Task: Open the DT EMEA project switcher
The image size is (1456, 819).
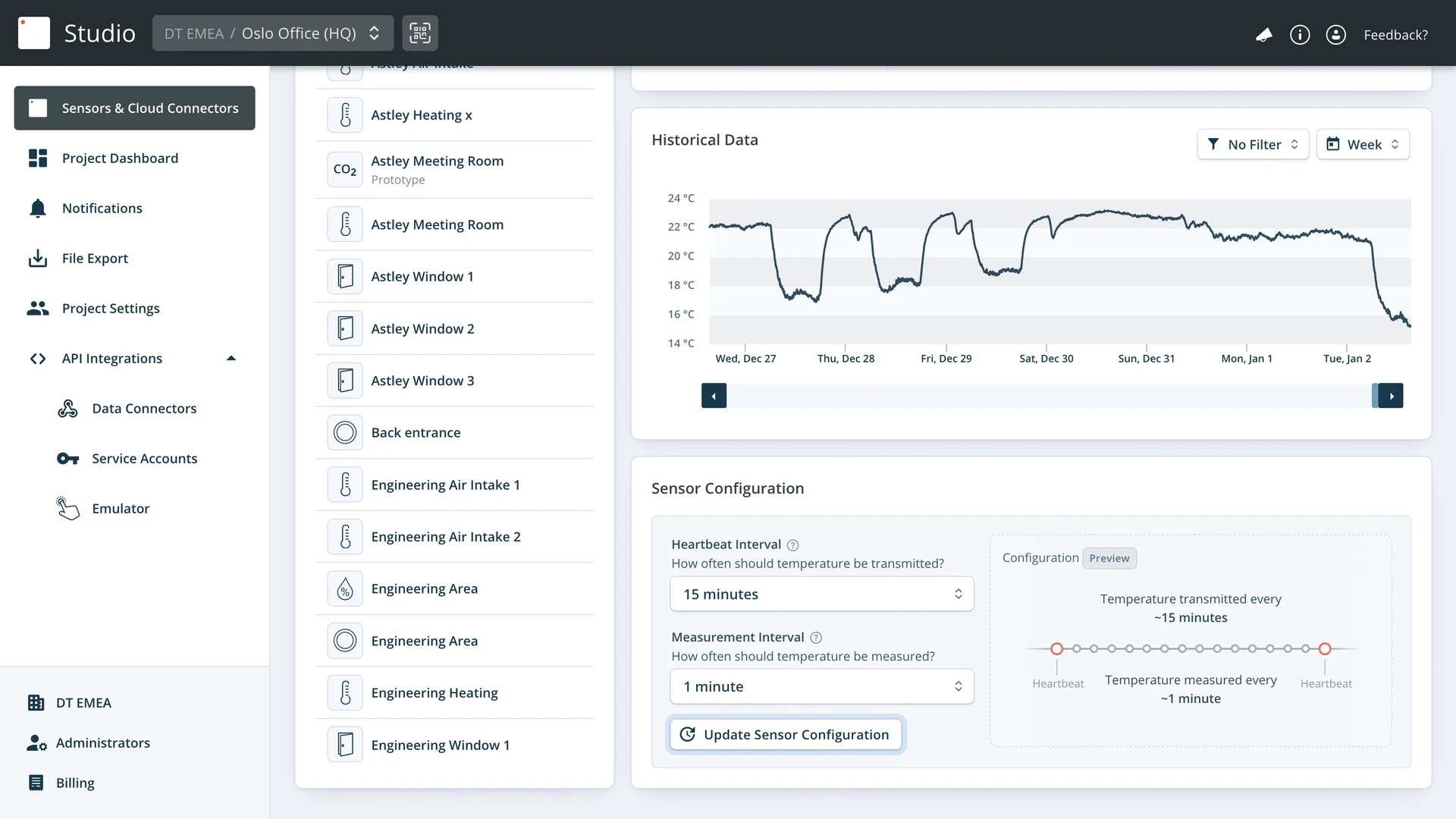Action: (272, 33)
